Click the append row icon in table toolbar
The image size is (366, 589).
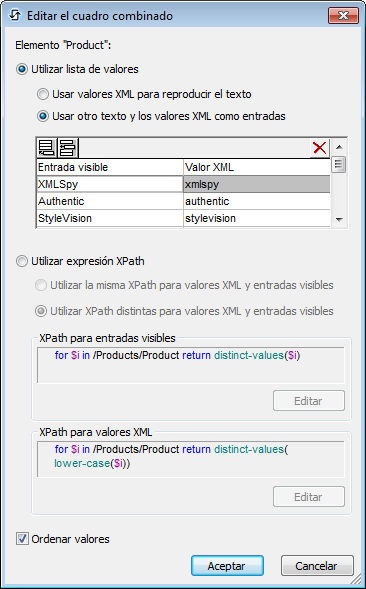point(47,148)
